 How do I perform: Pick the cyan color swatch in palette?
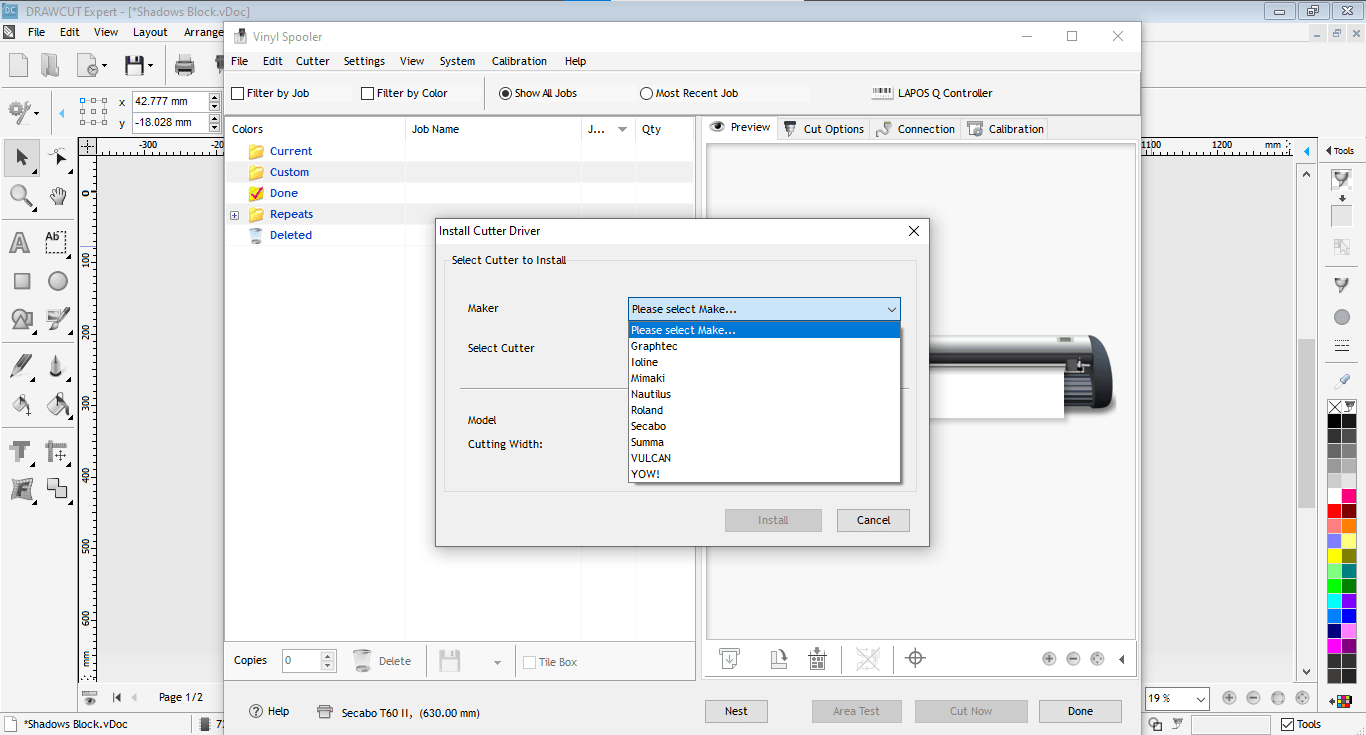coord(1334,601)
